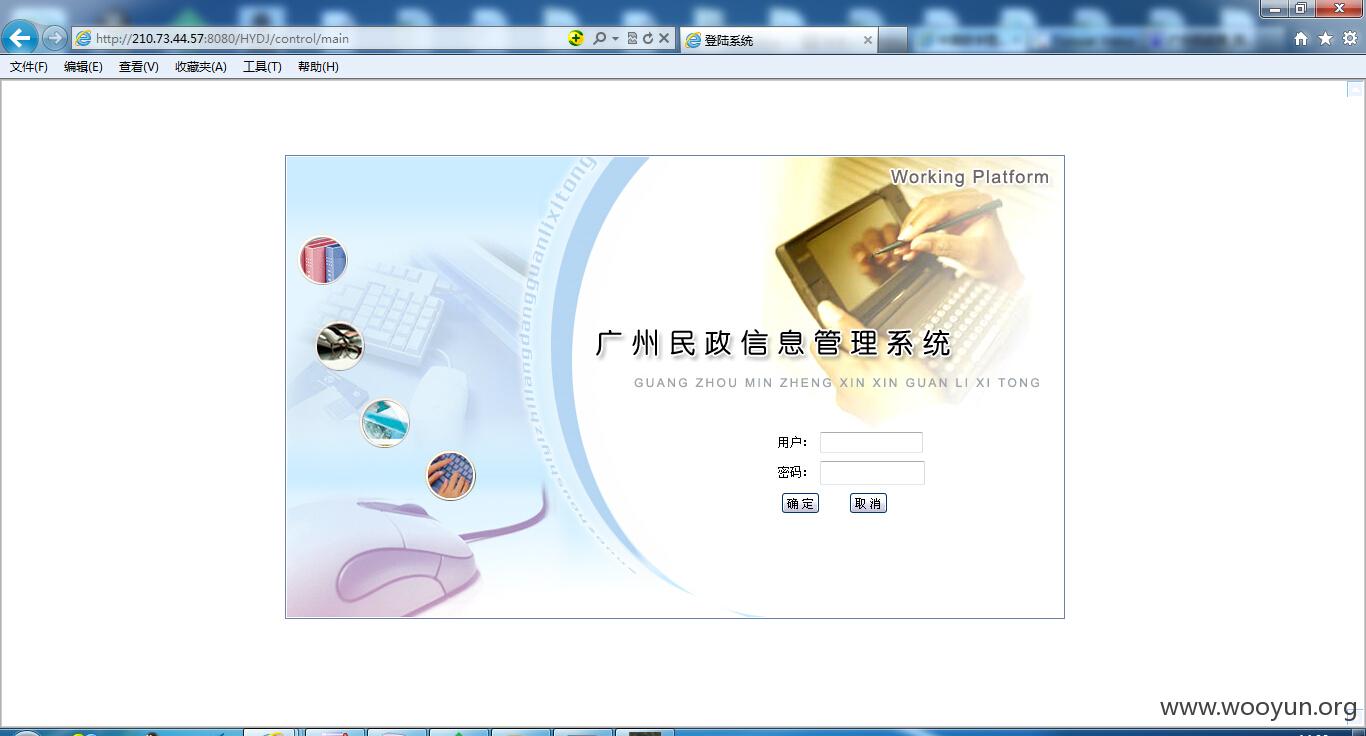Click the yellow plus icon in address bar
Viewport: 1366px width, 736px height.
click(576, 38)
